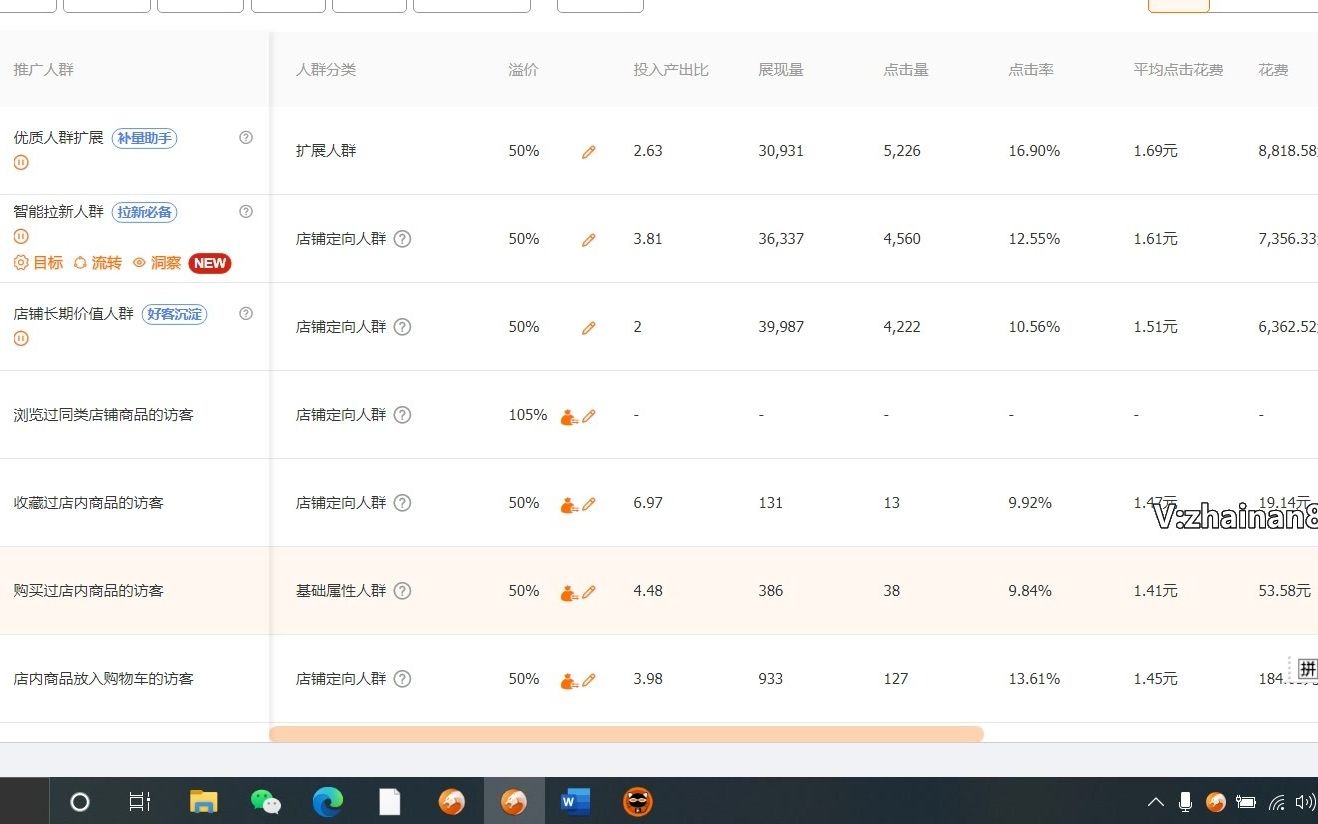Screen dimensions: 1318x824
Task: Click the 拉新必备 tag
Action: click(x=144, y=212)
